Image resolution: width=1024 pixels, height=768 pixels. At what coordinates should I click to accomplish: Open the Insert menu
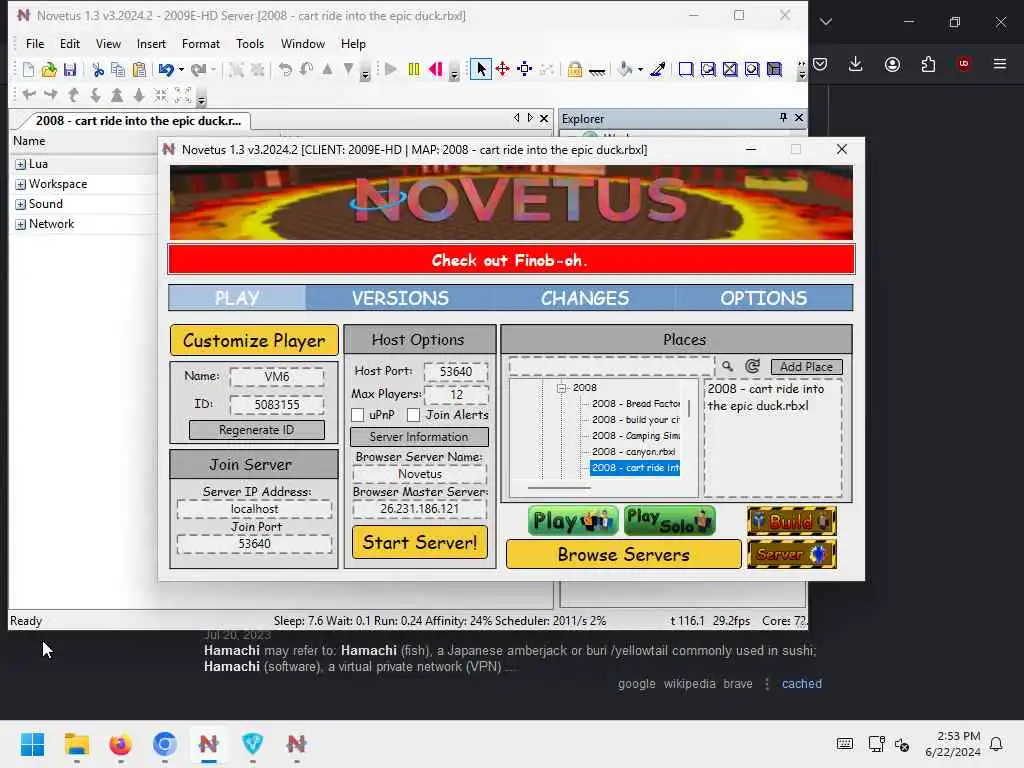tap(151, 44)
